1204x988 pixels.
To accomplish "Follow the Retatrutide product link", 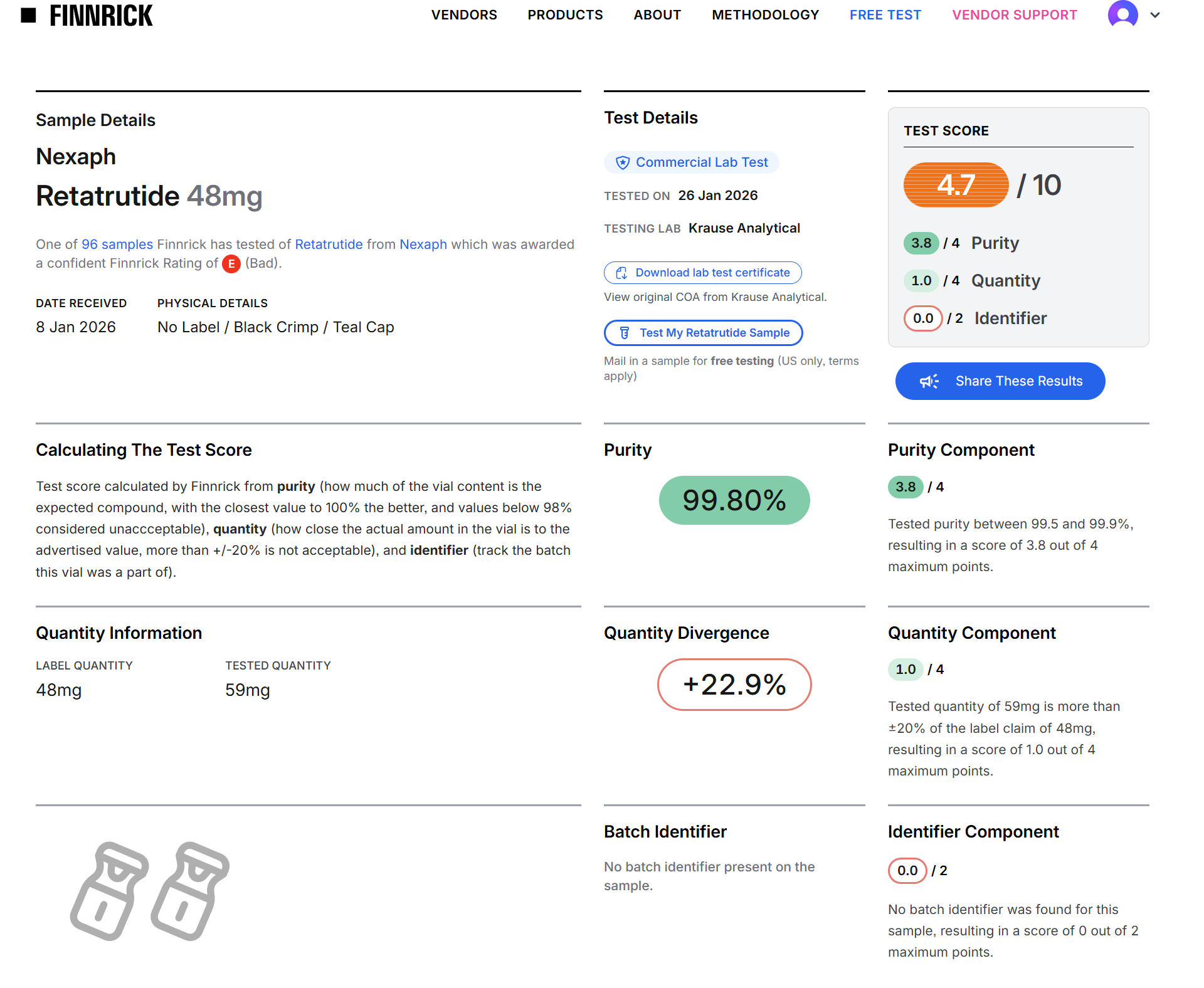I will coord(329,244).
